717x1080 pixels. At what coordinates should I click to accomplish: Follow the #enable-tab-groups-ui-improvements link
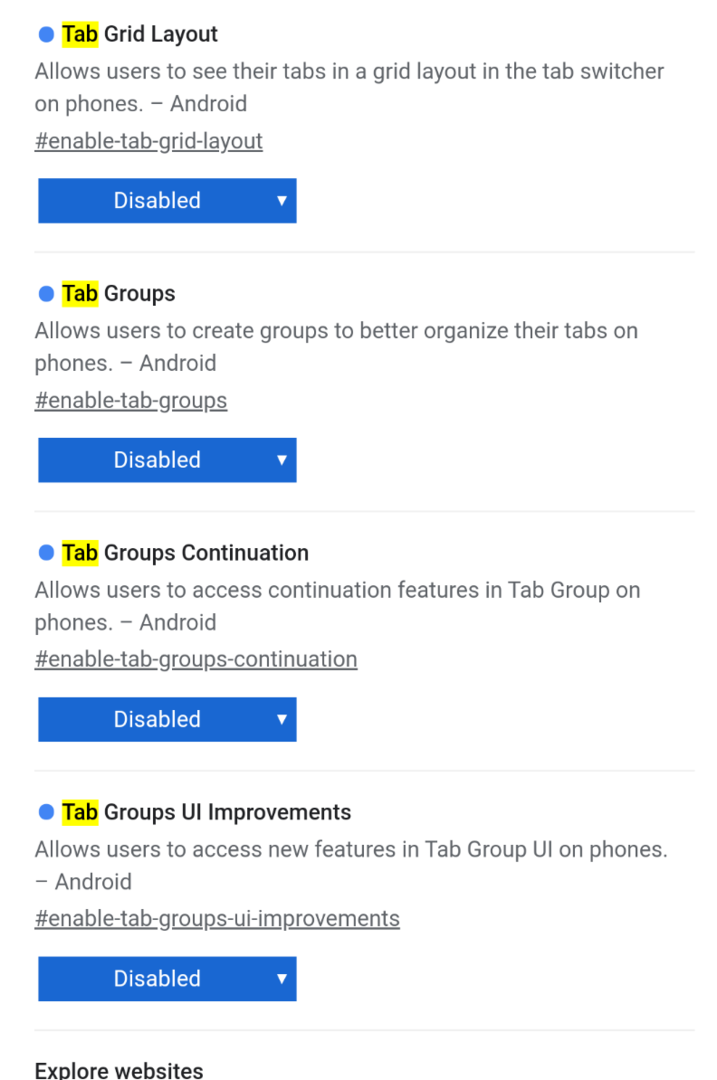[217, 920]
